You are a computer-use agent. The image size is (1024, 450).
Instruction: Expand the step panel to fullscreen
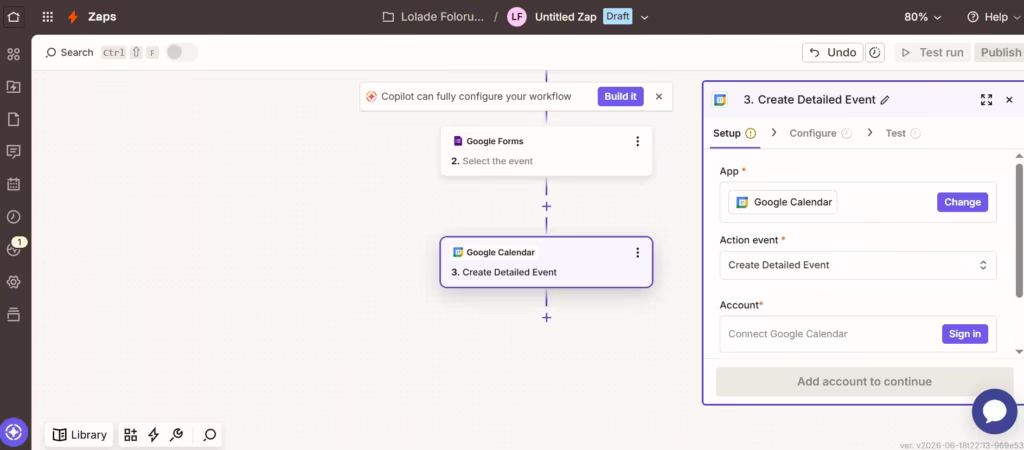click(x=986, y=100)
